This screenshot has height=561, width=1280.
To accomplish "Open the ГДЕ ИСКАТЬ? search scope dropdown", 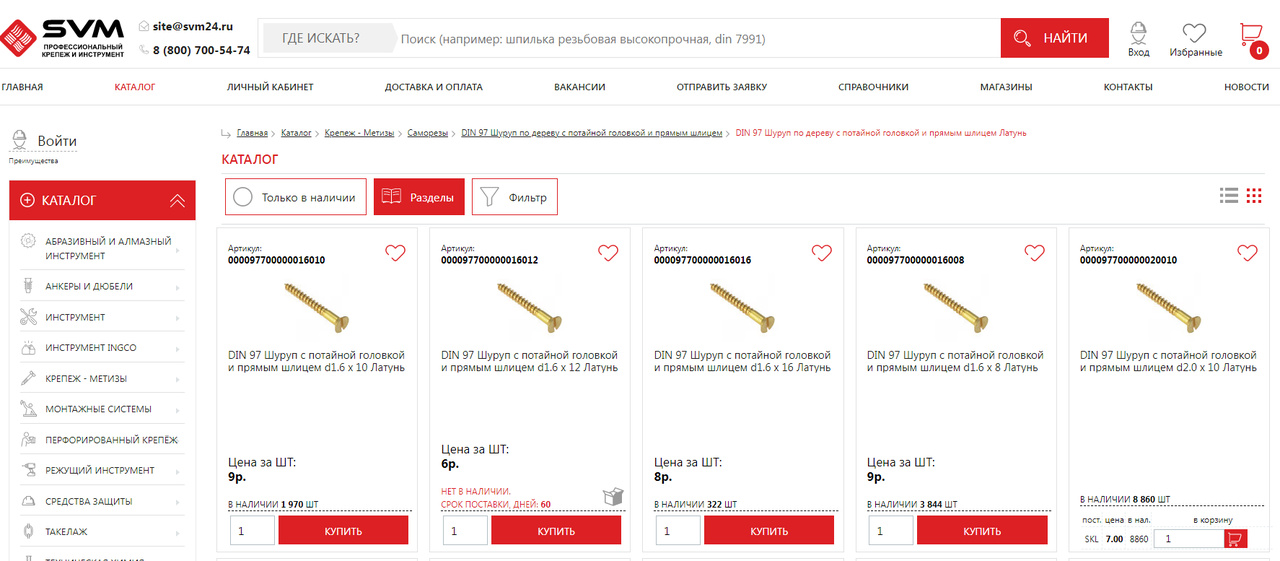I will click(320, 39).
